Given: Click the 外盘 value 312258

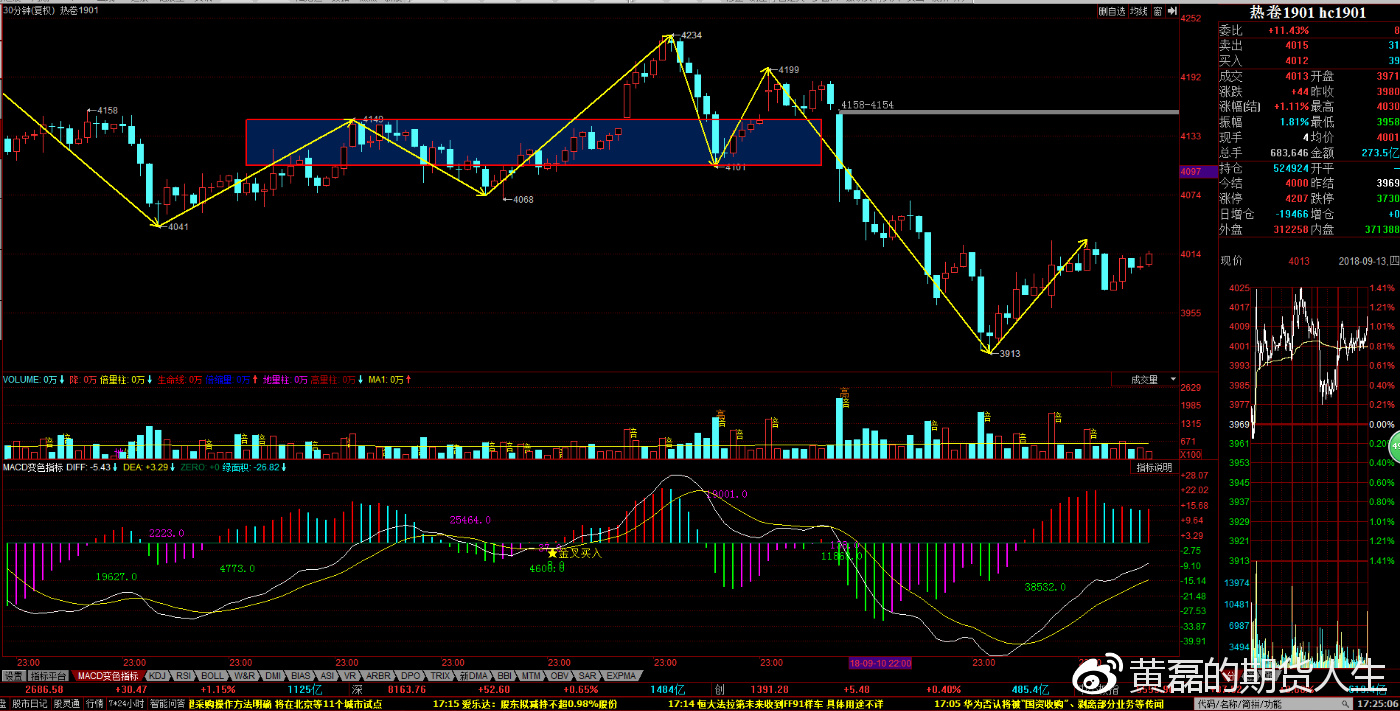Looking at the screenshot, I should pyautogui.click(x=1291, y=229).
